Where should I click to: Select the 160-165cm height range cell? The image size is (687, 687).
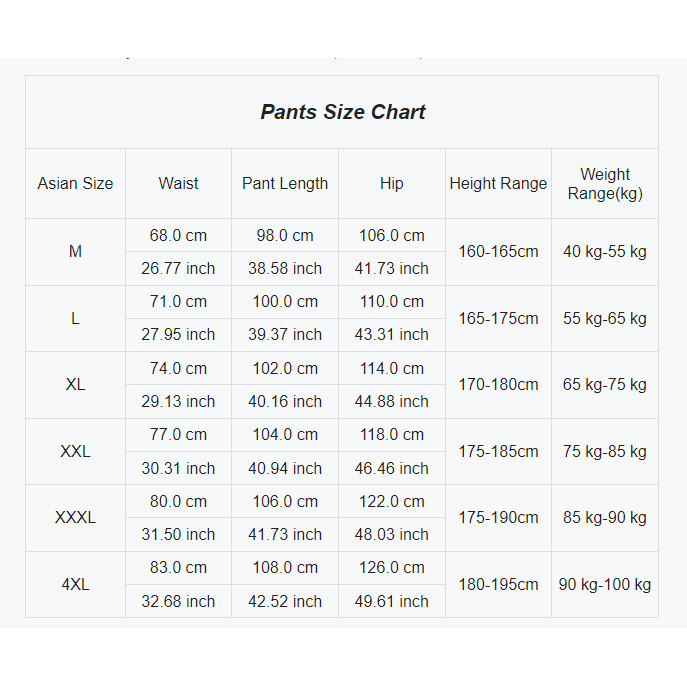tap(498, 252)
